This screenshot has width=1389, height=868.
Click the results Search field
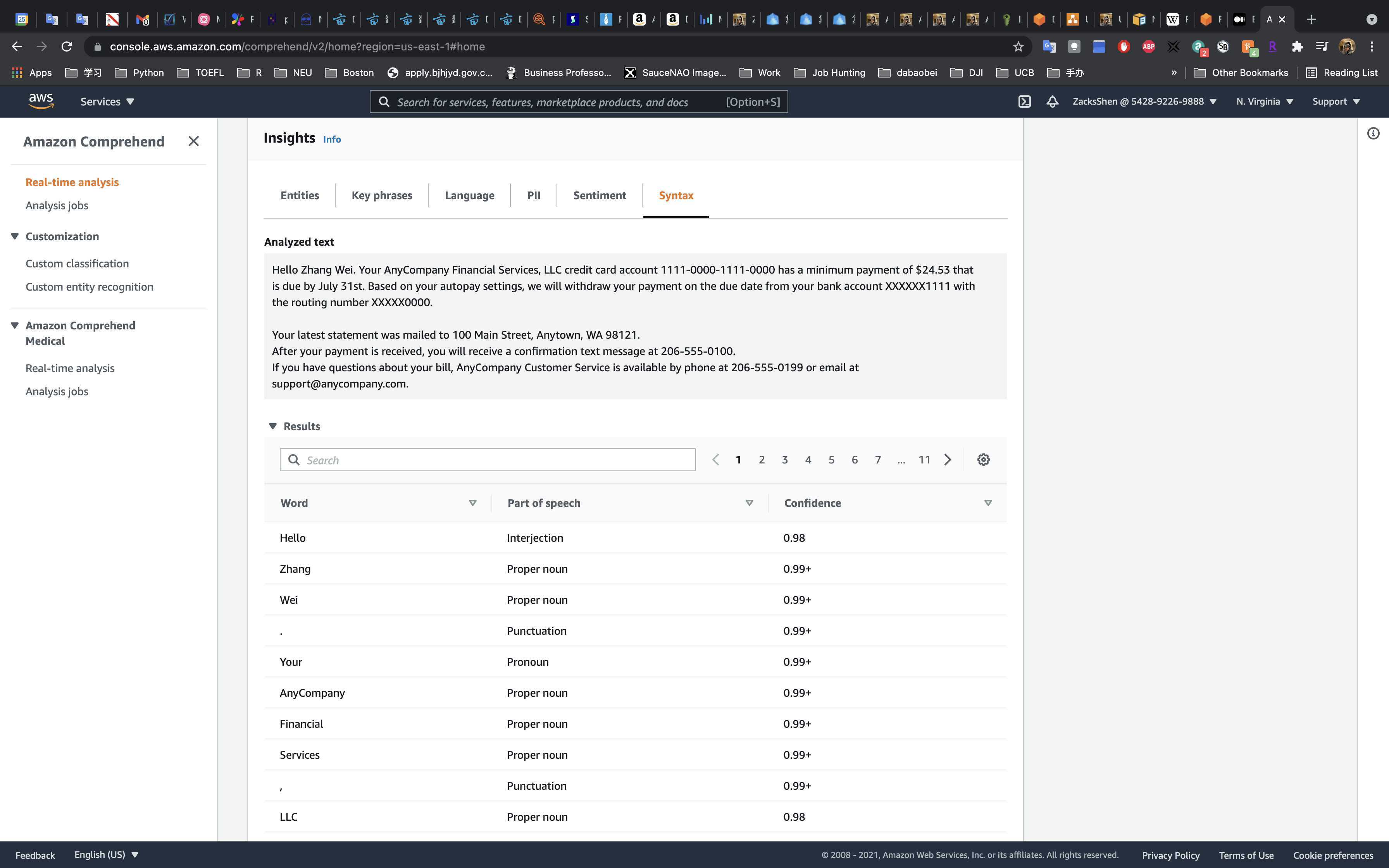point(488,460)
